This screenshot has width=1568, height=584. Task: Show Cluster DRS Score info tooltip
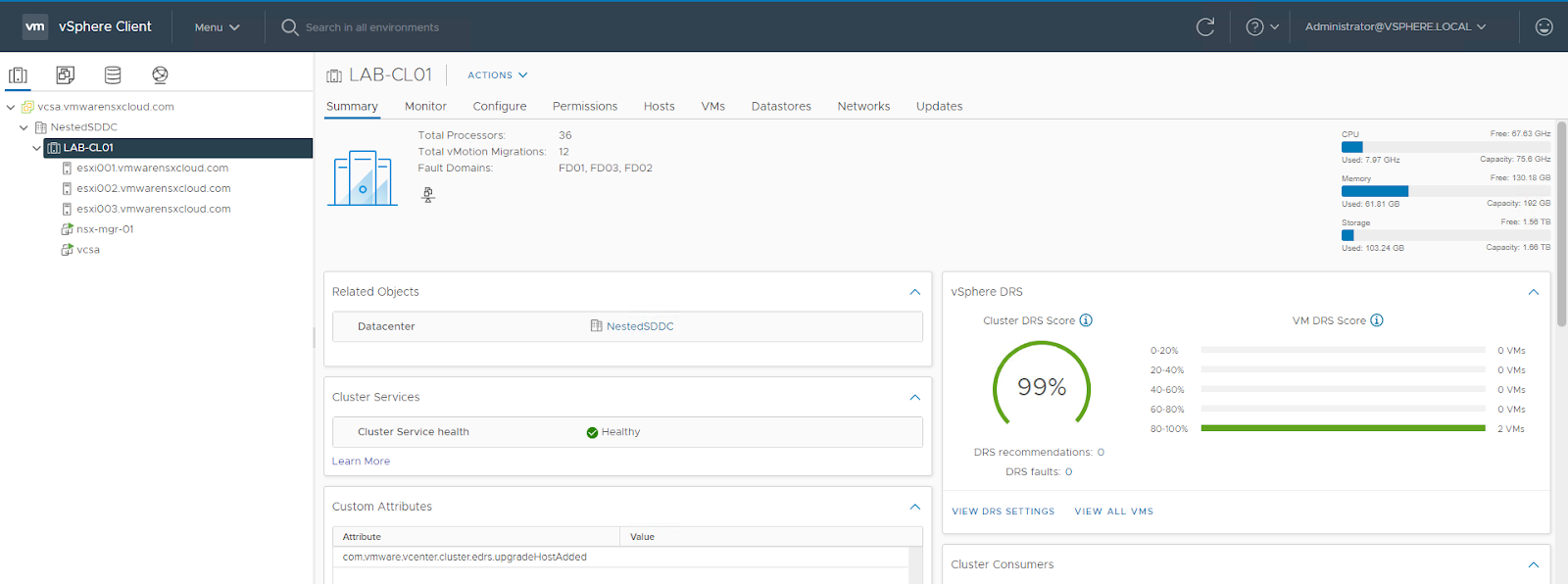click(1086, 320)
